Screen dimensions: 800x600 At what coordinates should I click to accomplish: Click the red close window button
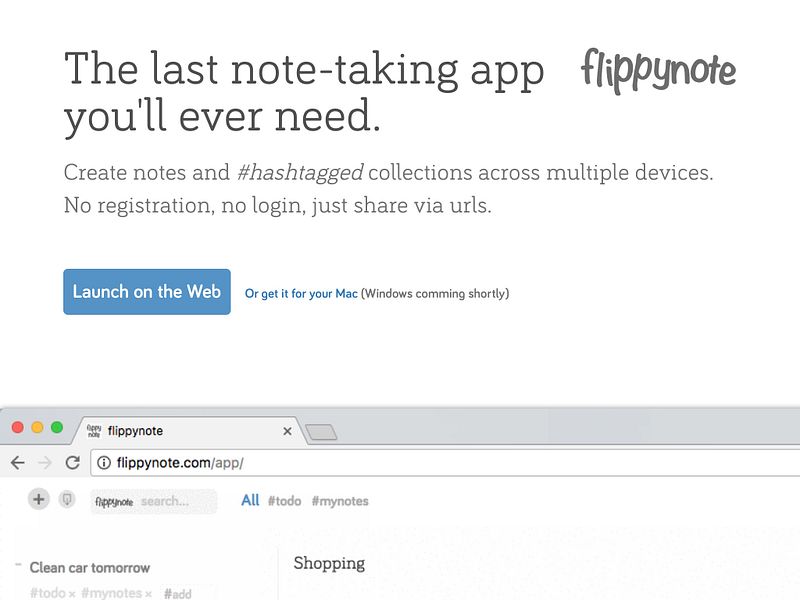coord(18,428)
